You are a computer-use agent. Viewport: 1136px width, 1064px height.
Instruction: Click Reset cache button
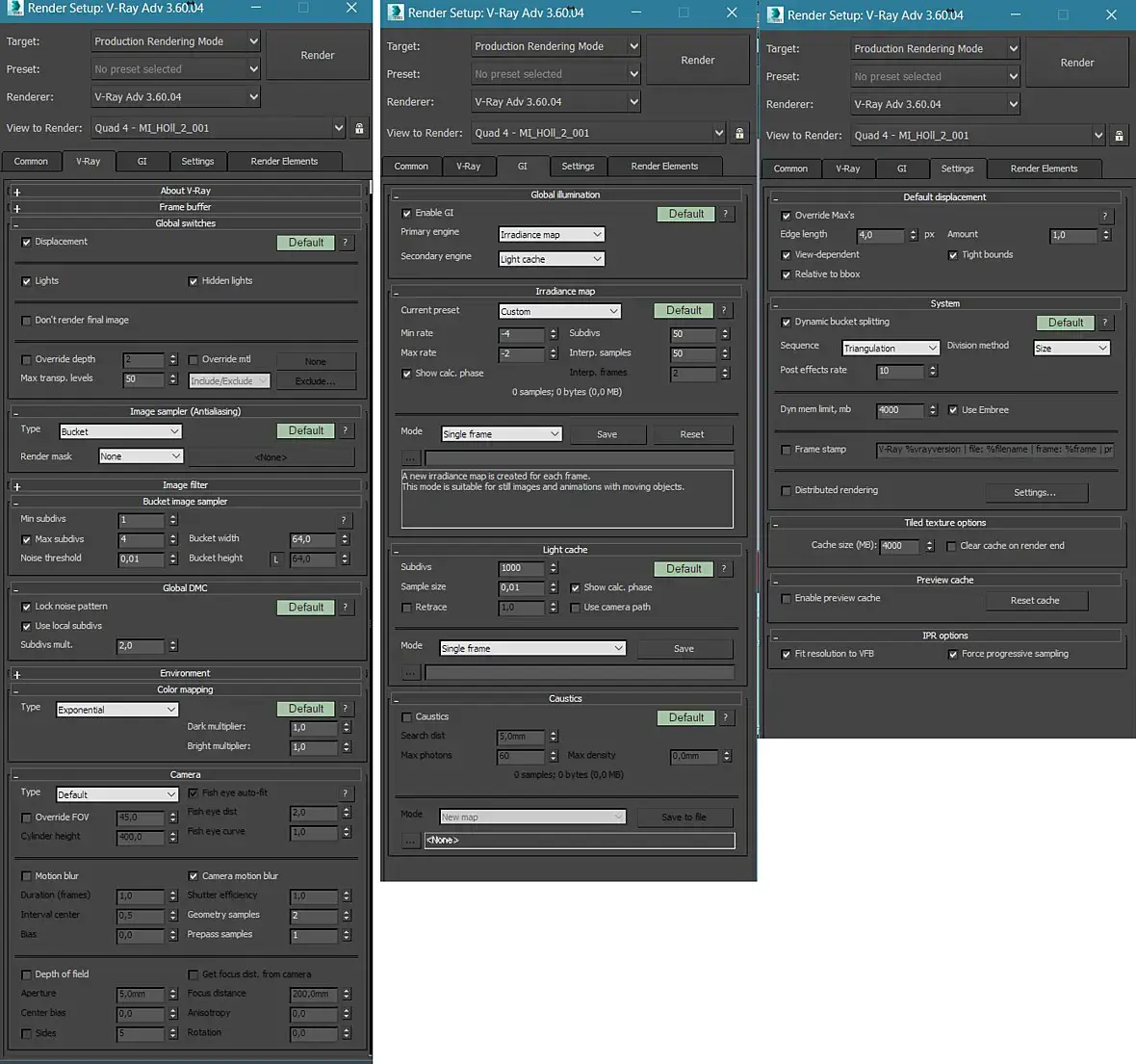pos(1035,601)
